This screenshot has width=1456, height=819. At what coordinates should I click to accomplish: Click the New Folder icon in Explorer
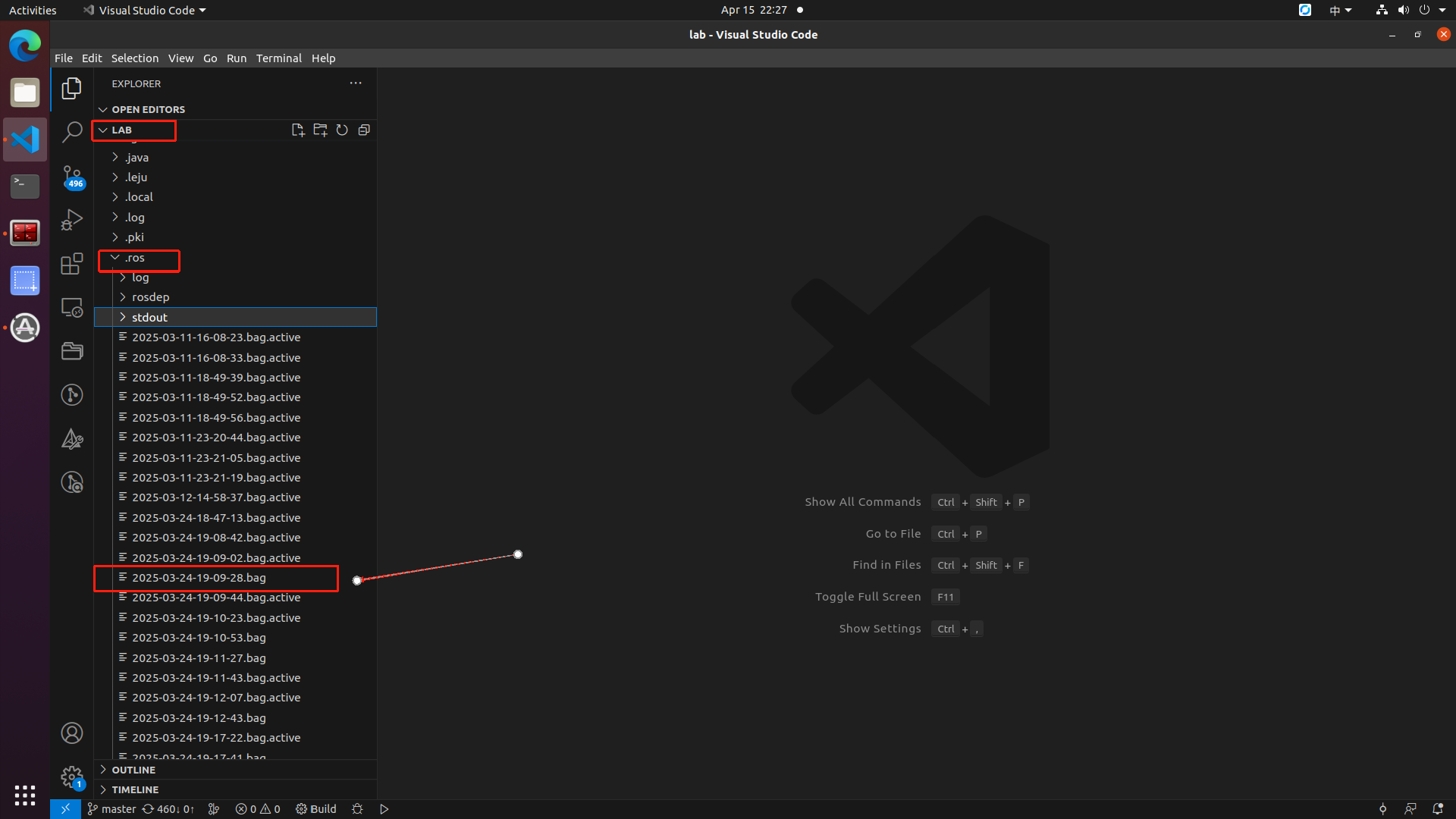(x=320, y=130)
